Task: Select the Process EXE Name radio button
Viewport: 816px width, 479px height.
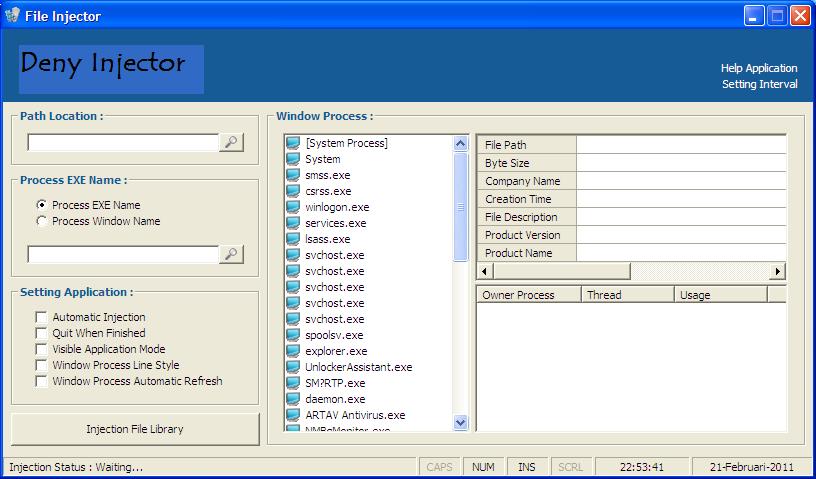Action: 42,205
